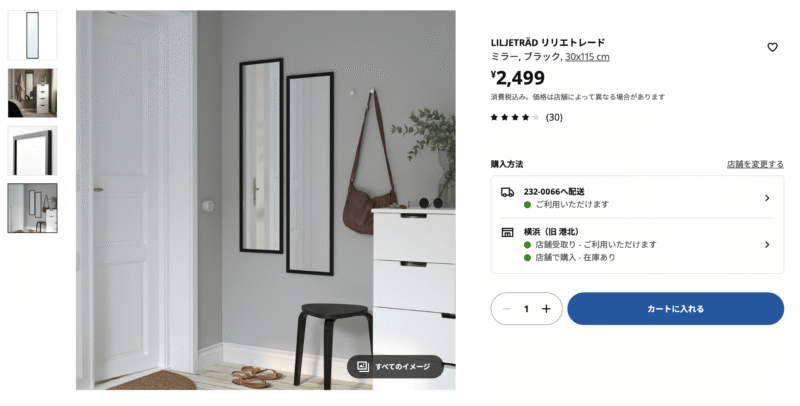800x406 pixels.
Task: Expand the 横浜 store option chevron
Action: [767, 245]
